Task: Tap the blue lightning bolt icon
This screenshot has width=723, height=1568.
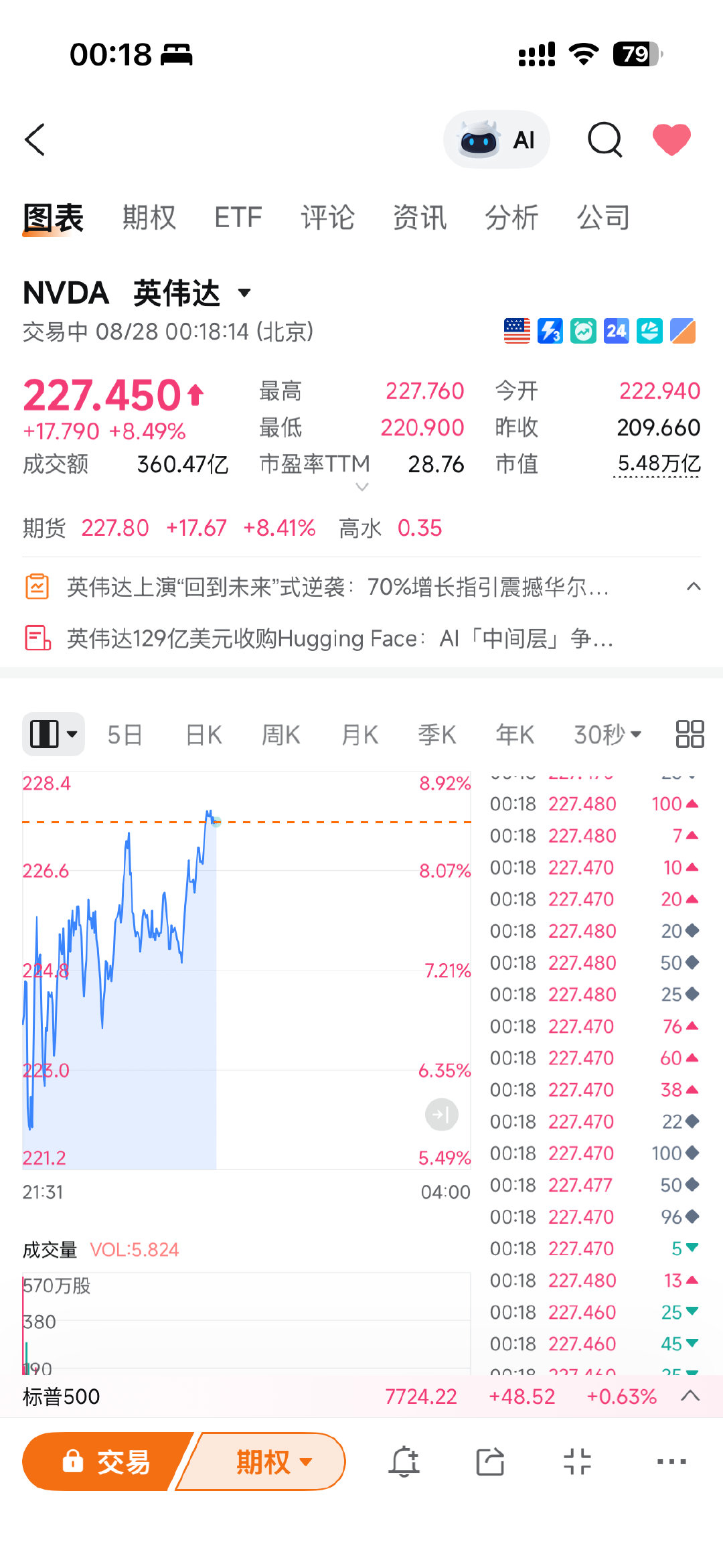Action: pos(550,331)
